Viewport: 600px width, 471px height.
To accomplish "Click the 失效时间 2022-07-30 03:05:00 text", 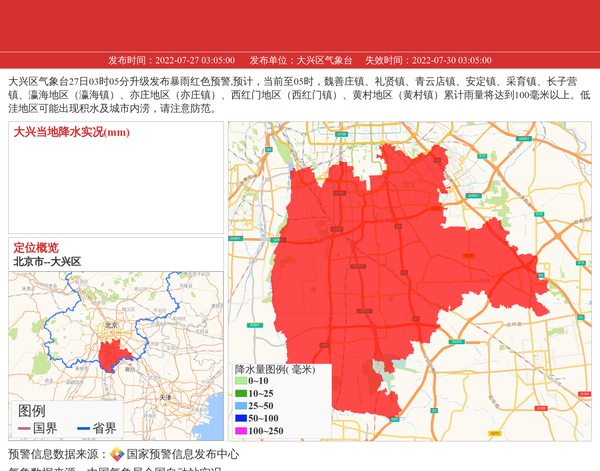I will [x=428, y=60].
